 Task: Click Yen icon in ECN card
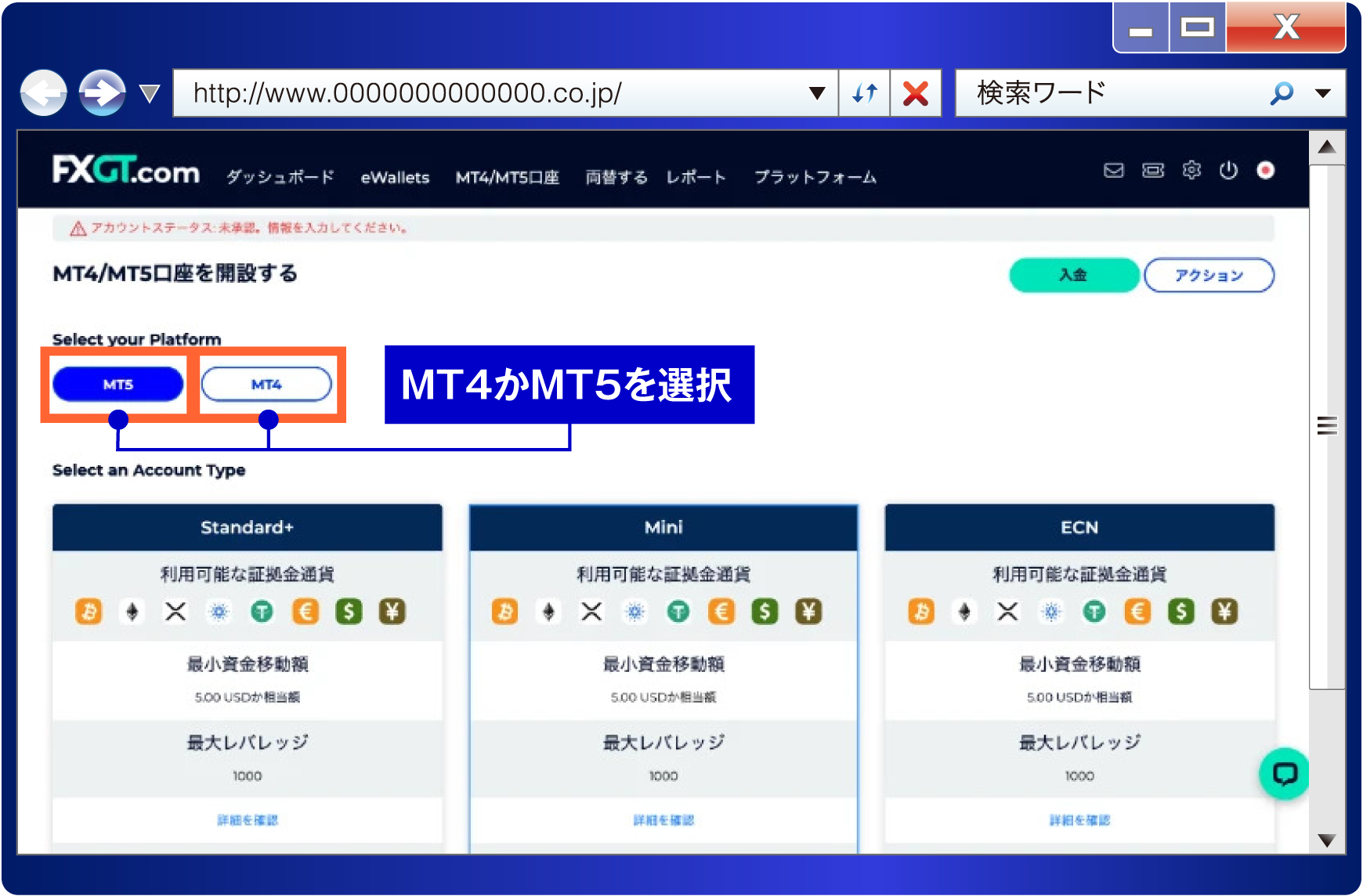(x=1225, y=612)
